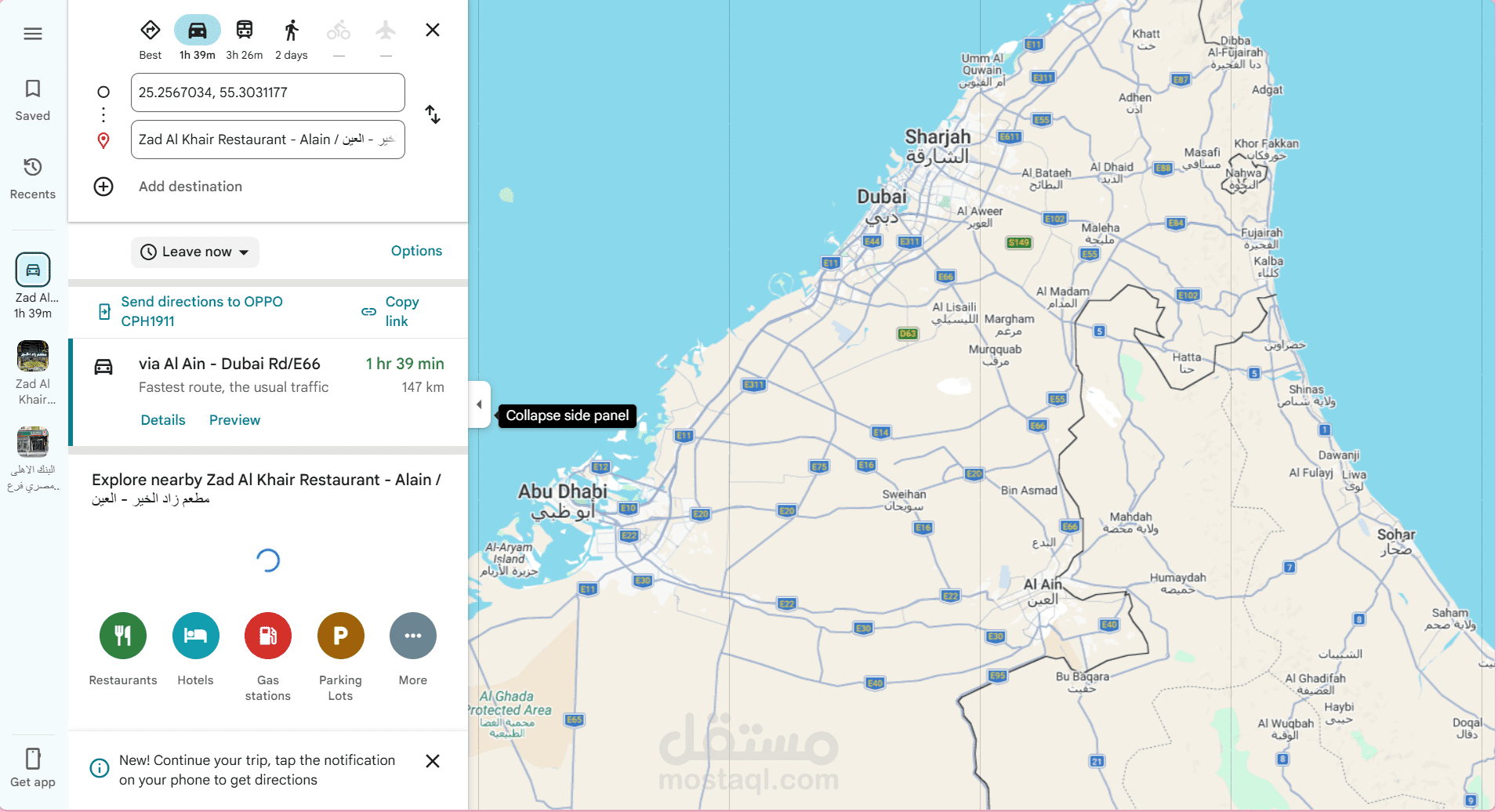Click the send-to-phone icon
The image size is (1498, 812).
(104, 311)
